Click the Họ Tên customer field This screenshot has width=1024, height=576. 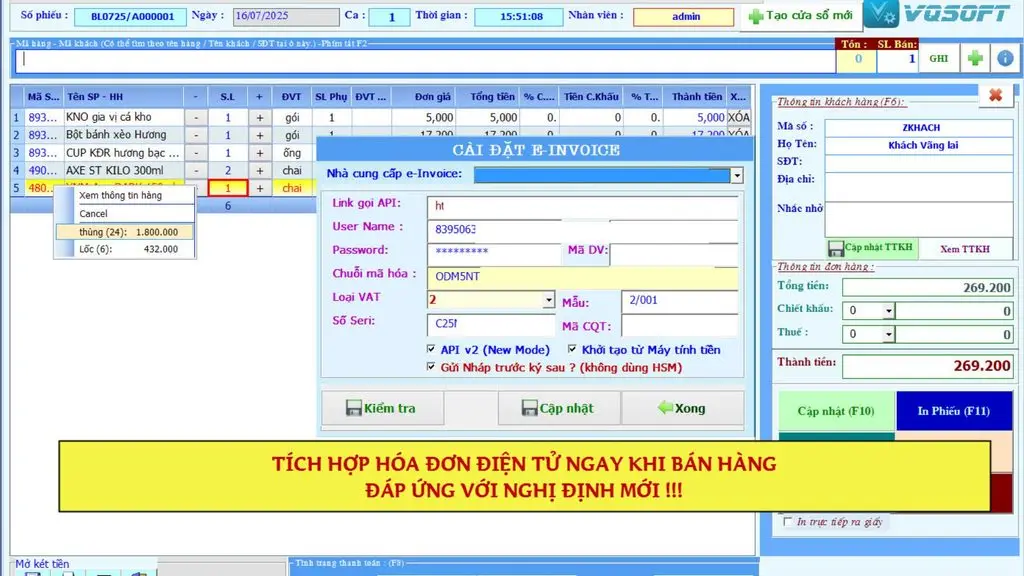pos(920,145)
